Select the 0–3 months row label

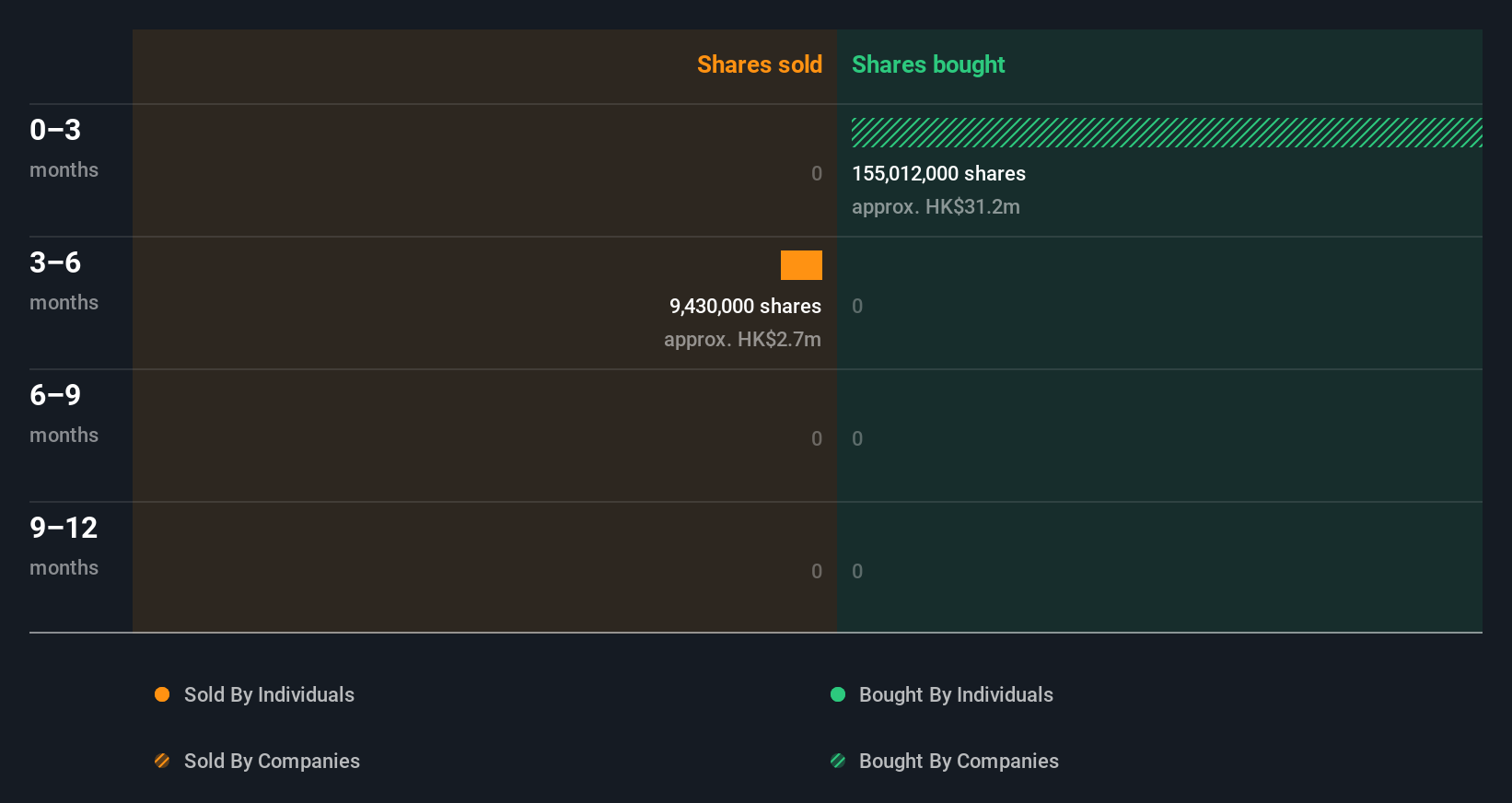point(64,147)
